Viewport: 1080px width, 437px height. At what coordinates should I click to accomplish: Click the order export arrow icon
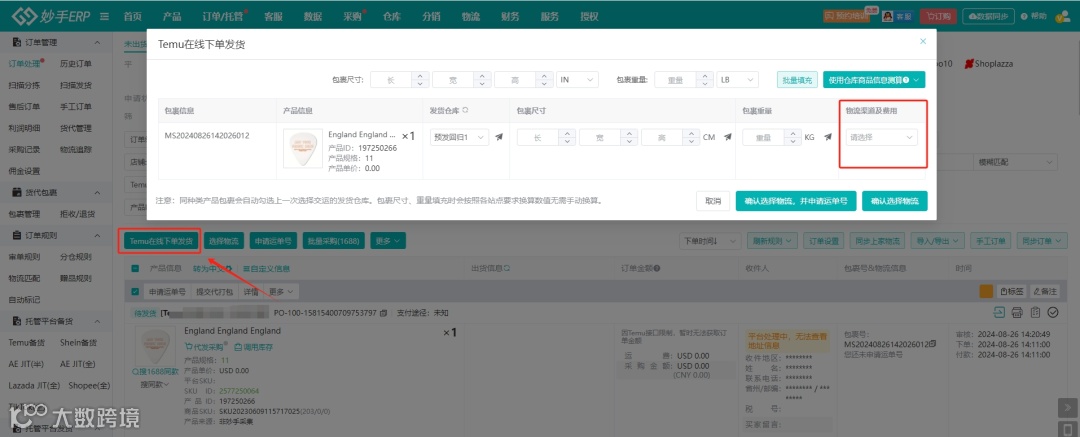point(1001,313)
